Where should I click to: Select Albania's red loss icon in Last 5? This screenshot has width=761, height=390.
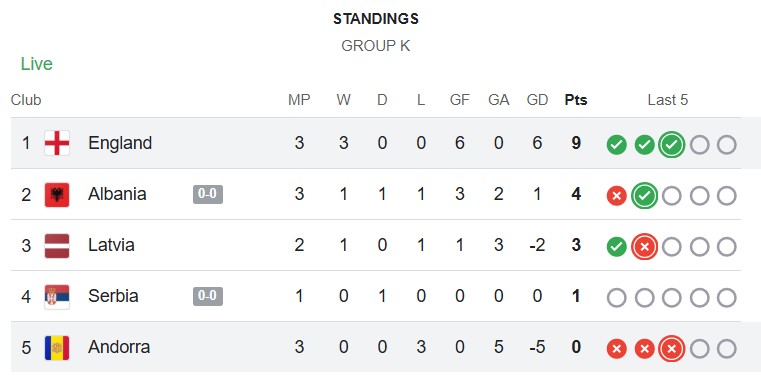click(616, 196)
